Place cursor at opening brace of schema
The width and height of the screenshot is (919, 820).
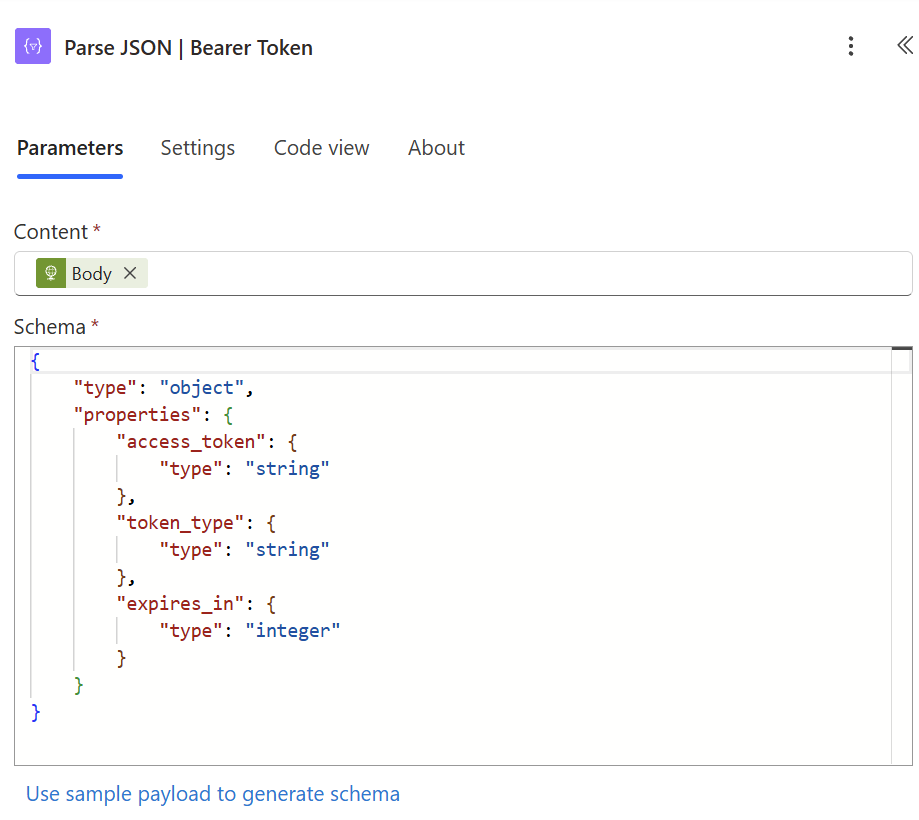pyautogui.click(x=35, y=361)
